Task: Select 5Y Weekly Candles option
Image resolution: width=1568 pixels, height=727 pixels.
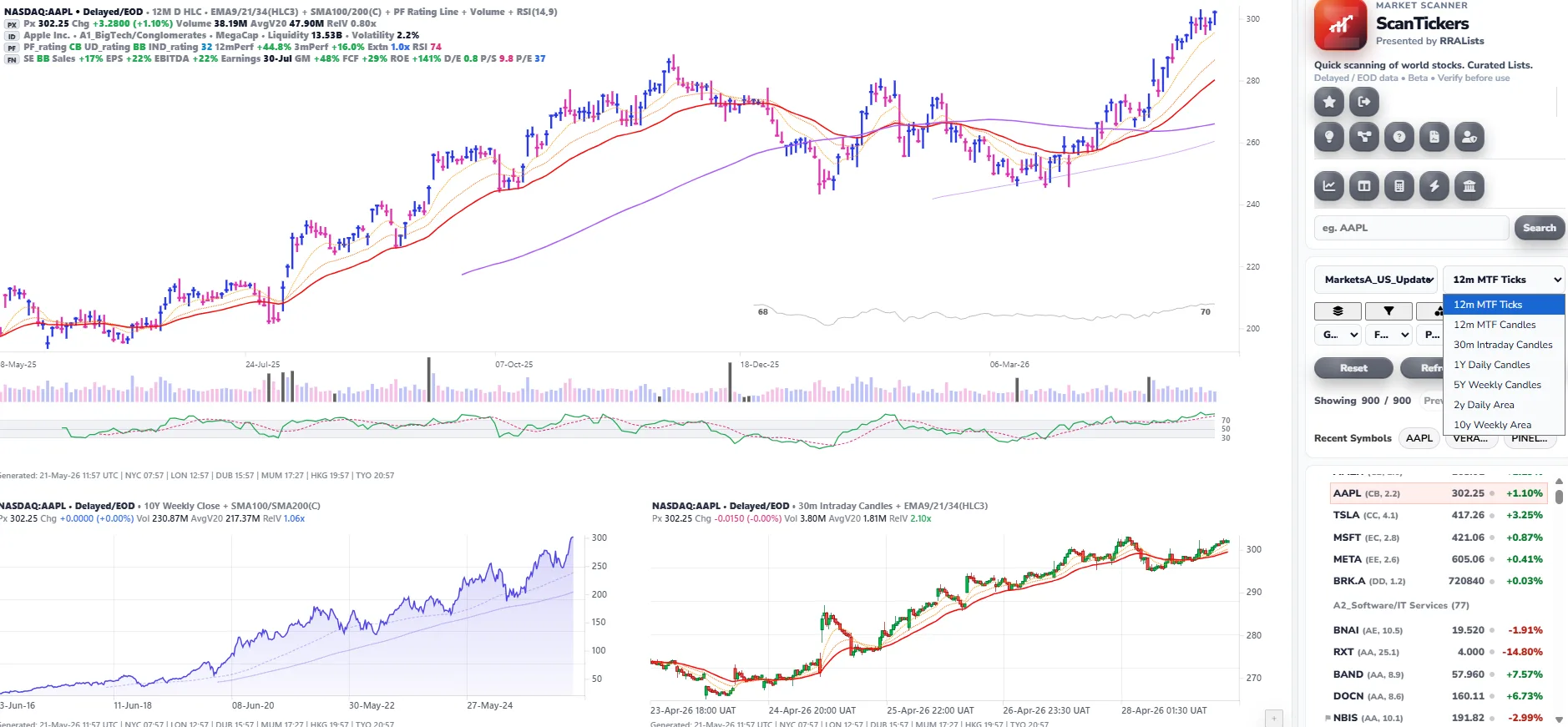Action: click(1504, 385)
